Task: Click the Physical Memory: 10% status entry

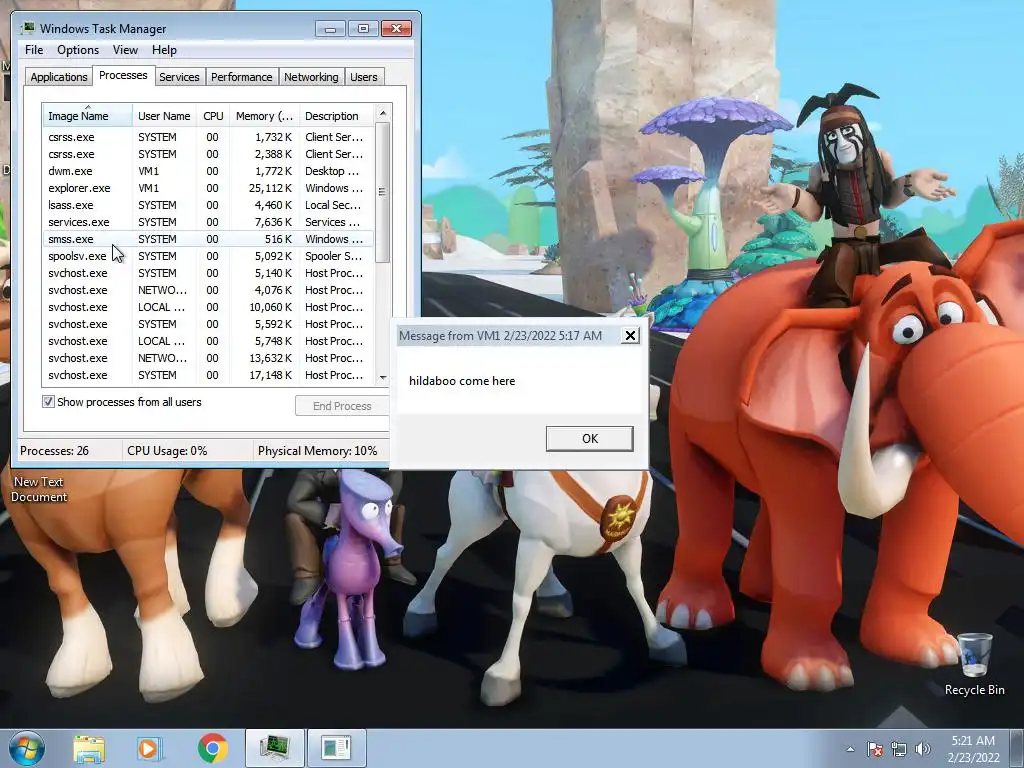Action: [x=317, y=451]
